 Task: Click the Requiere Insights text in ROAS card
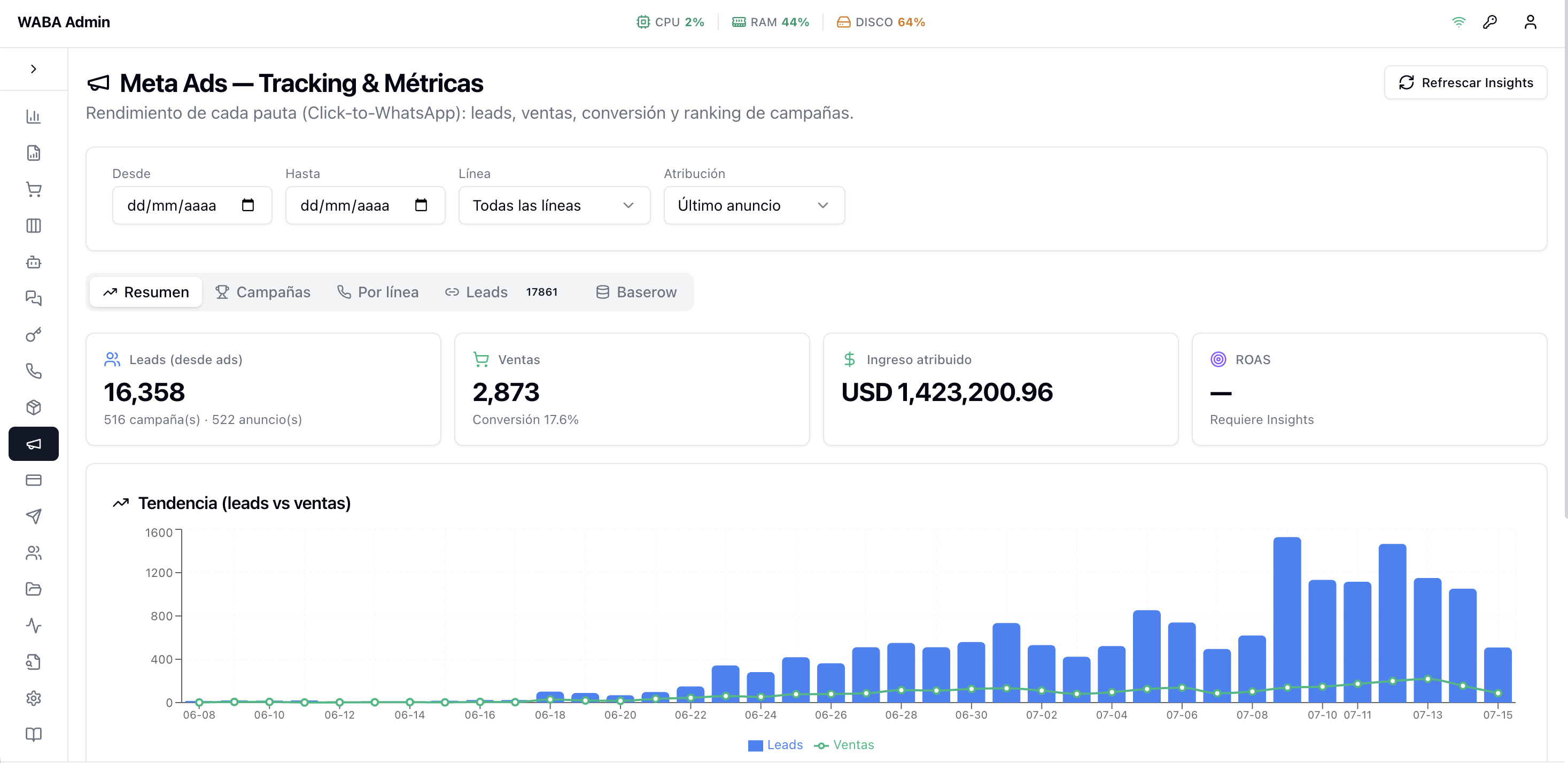pos(1261,420)
